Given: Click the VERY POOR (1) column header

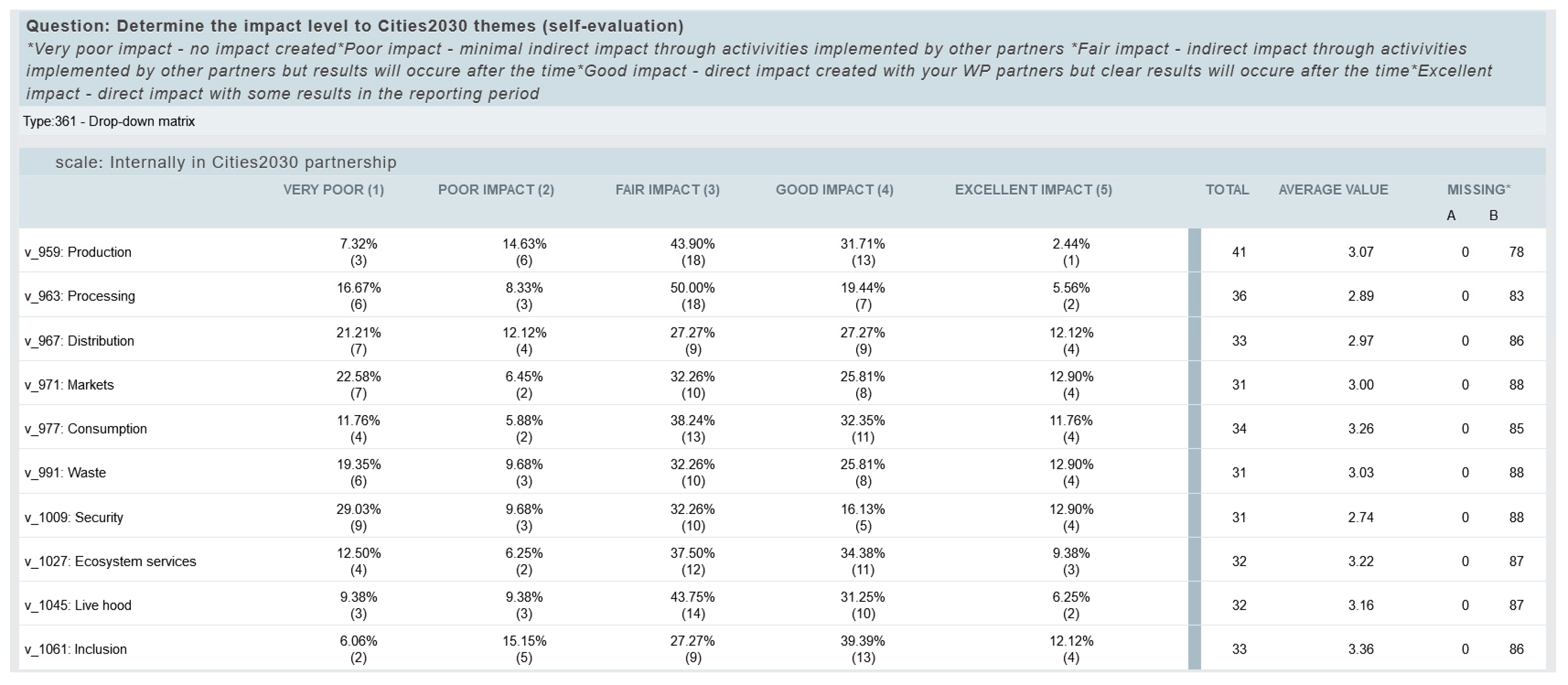Looking at the screenshot, I should (333, 190).
